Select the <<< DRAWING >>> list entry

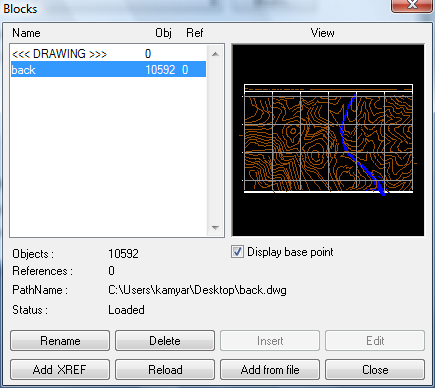tap(108, 54)
